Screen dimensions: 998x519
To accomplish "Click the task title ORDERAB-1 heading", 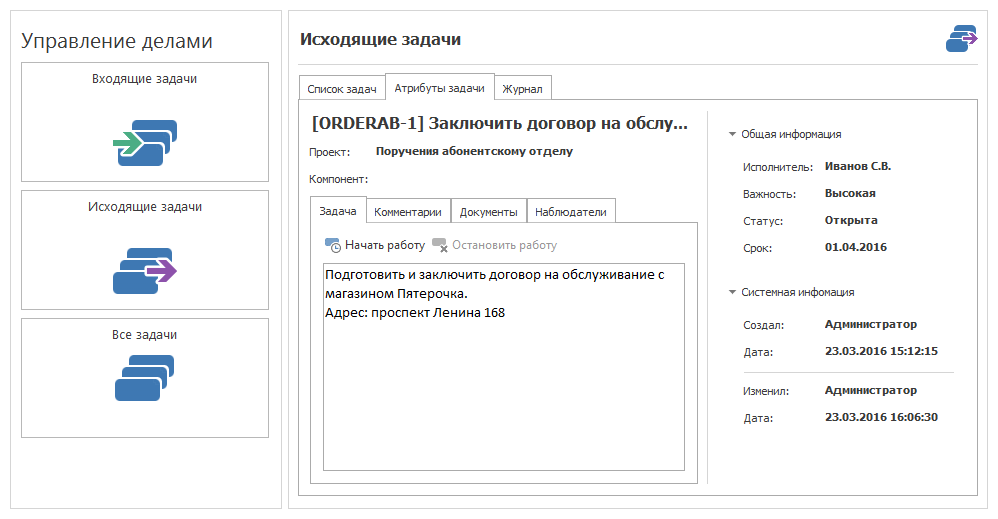I will pos(500,124).
